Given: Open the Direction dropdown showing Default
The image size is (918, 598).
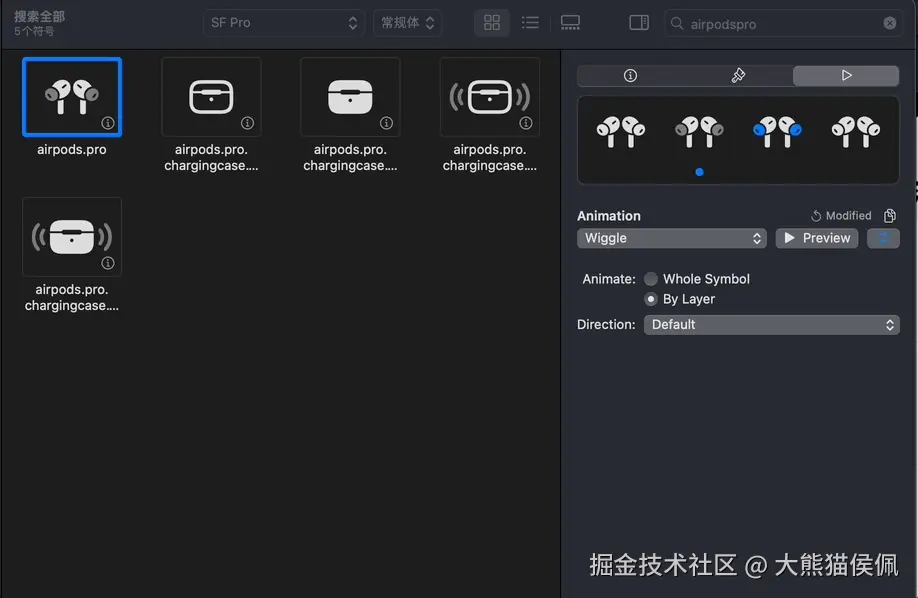Looking at the screenshot, I should click(x=771, y=324).
